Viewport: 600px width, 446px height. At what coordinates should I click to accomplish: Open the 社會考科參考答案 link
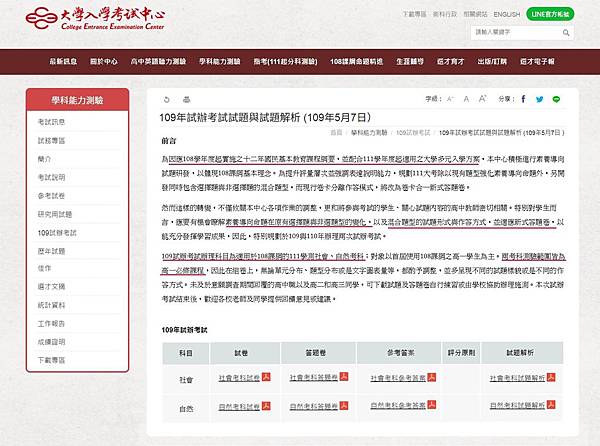[x=398, y=378]
